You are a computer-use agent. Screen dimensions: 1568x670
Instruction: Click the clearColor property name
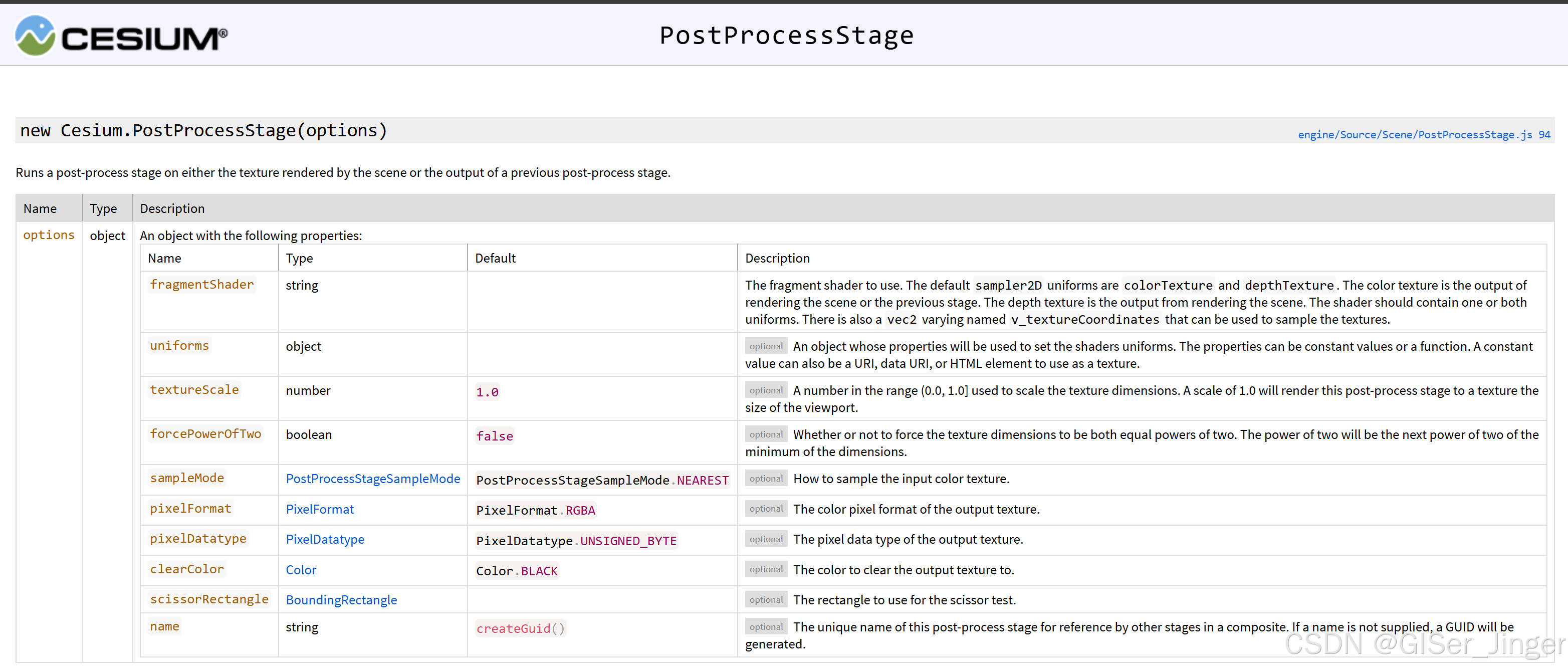click(187, 569)
